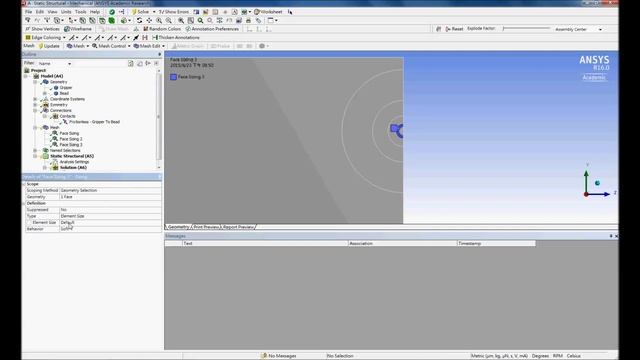Select Named Selections tree item
This screenshot has height=360, width=640.
tap(65, 151)
